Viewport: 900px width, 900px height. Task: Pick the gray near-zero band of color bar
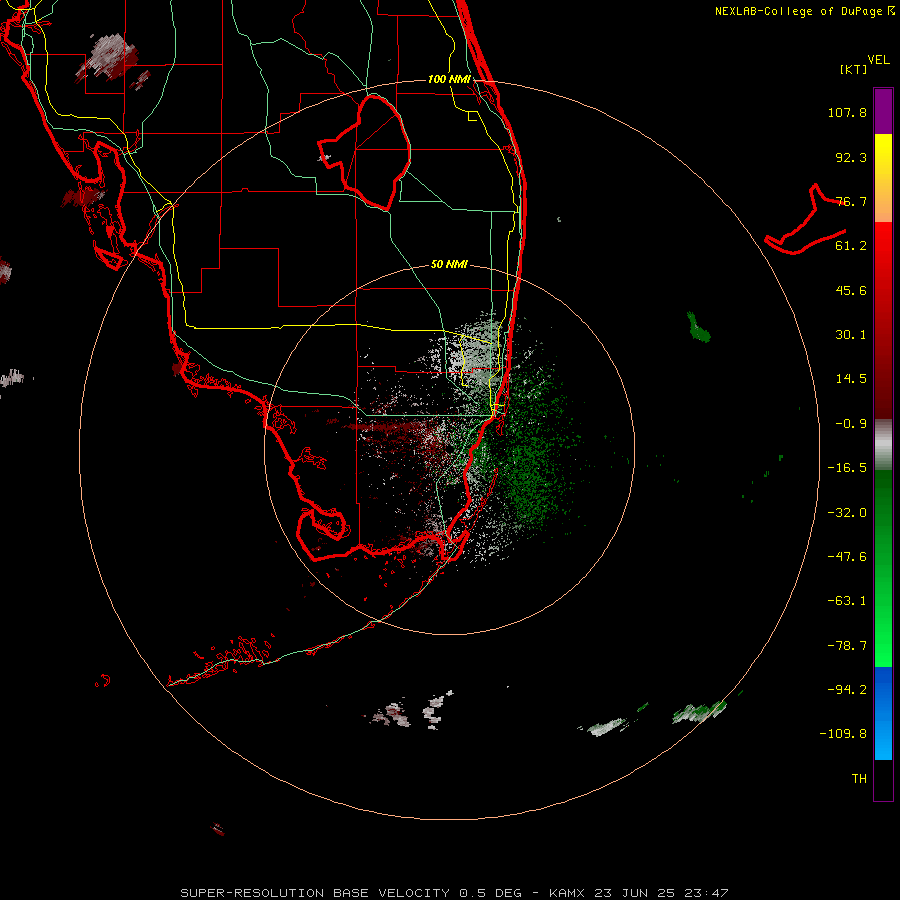click(x=883, y=444)
